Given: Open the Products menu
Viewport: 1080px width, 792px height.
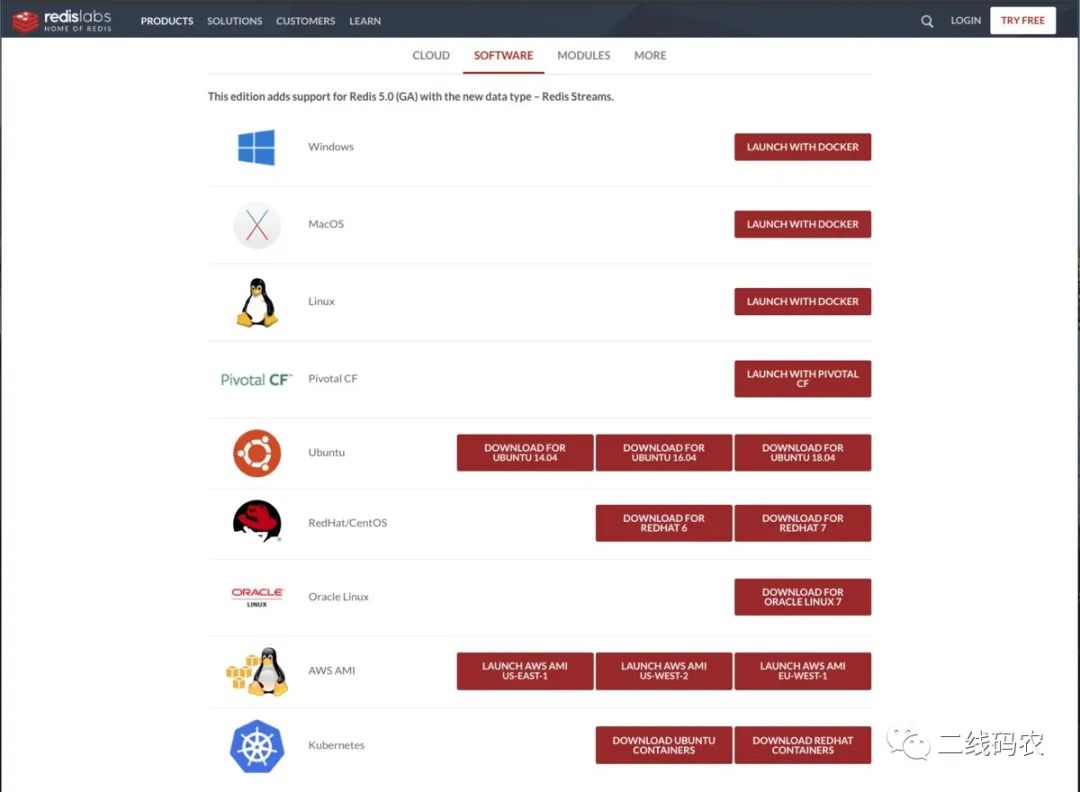Looking at the screenshot, I should click(x=167, y=21).
